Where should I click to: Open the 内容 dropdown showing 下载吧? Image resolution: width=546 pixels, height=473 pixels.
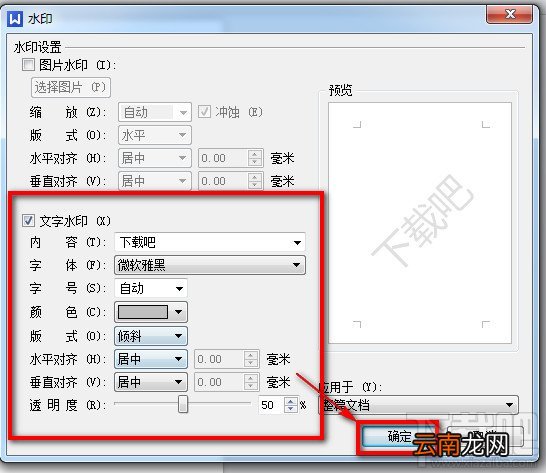point(210,242)
